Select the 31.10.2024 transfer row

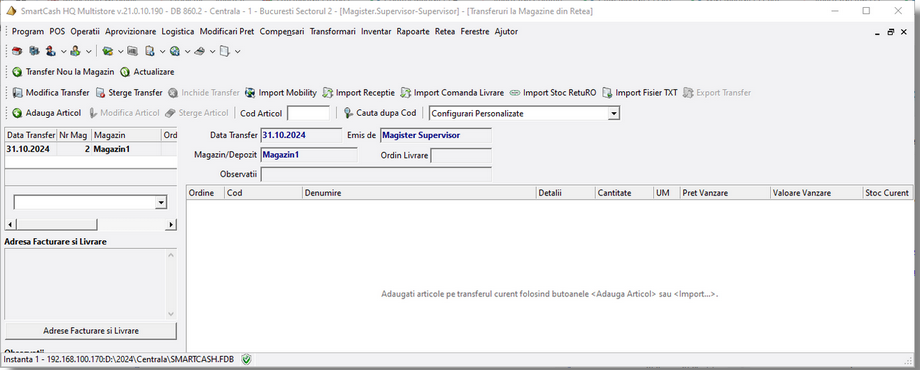click(x=91, y=149)
